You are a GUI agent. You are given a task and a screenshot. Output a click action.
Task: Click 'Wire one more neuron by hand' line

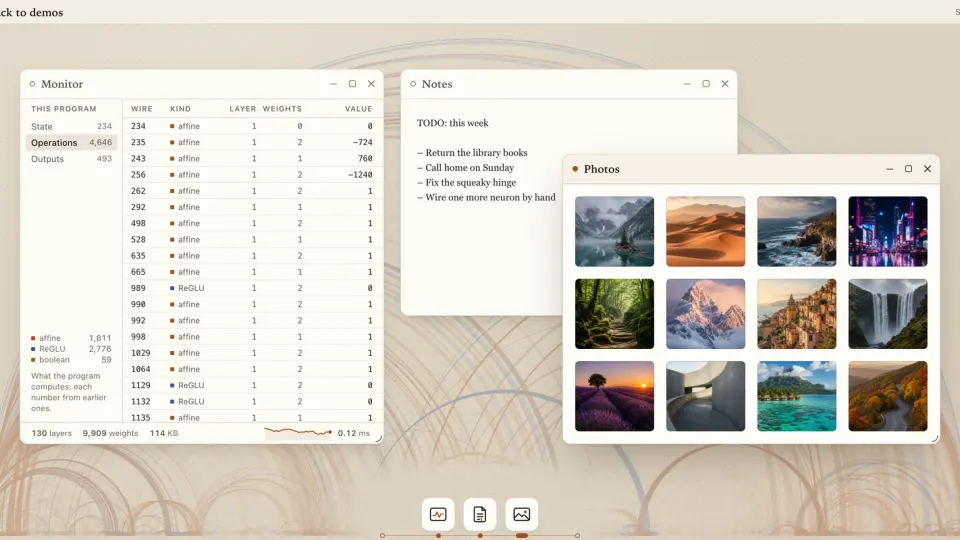(486, 197)
